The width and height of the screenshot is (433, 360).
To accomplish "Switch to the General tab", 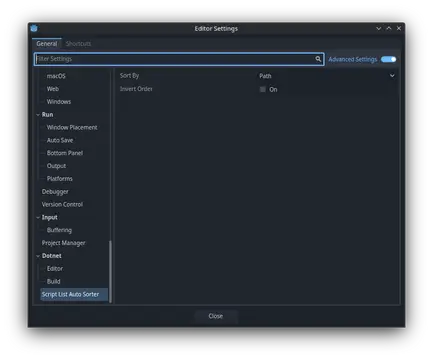I will click(47, 44).
